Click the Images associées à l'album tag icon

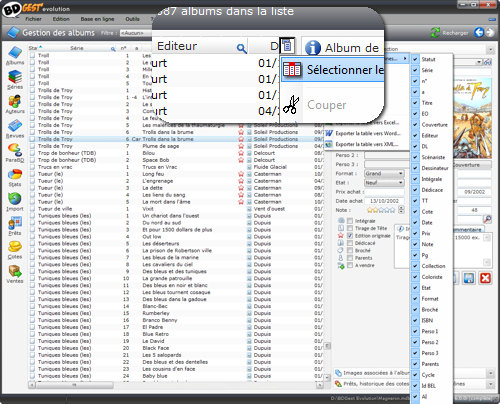pos(338,373)
